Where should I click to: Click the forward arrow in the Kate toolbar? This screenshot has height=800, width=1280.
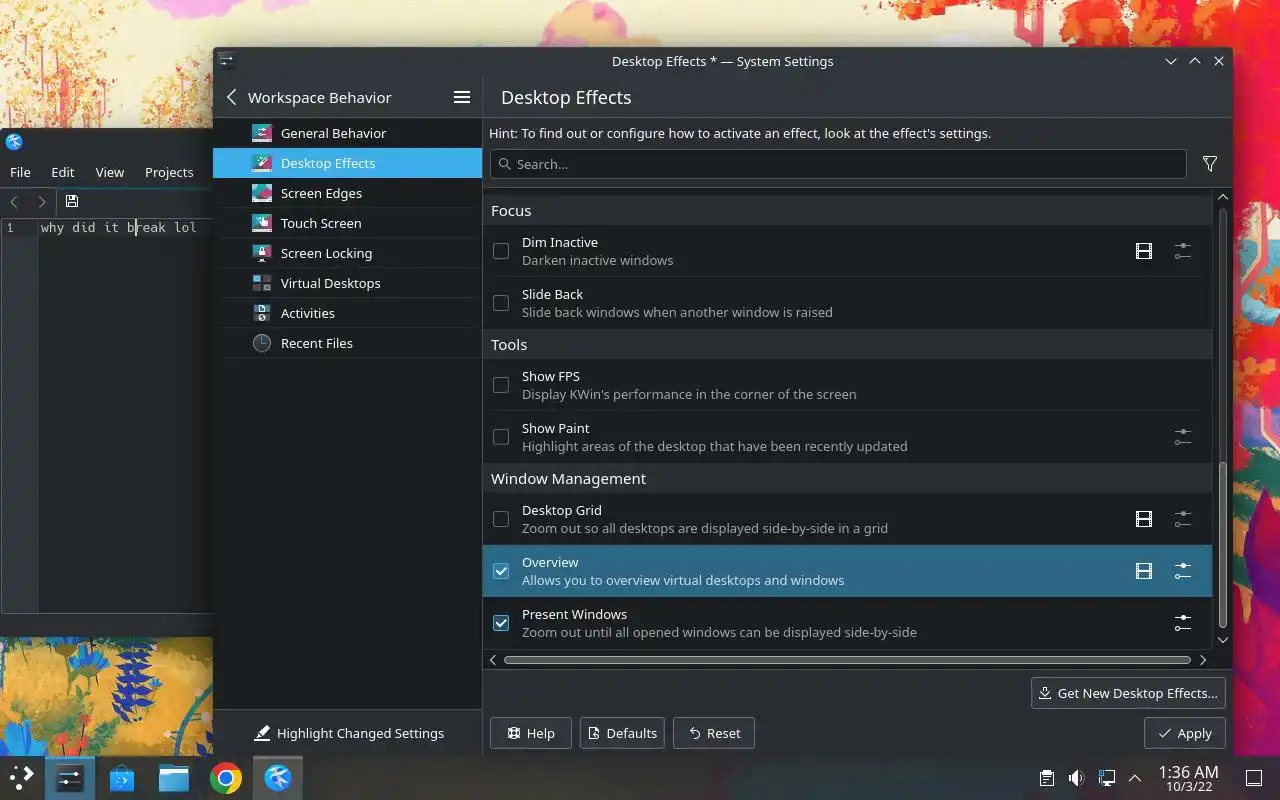(41, 201)
